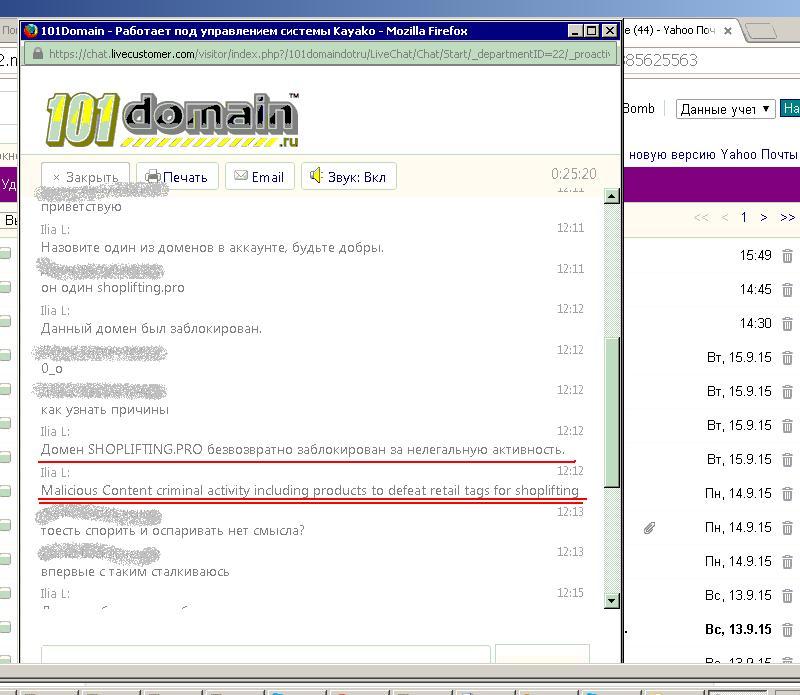The width and height of the screenshot is (800, 695).
Task: Click the Email envelope icon
Action: (x=241, y=177)
